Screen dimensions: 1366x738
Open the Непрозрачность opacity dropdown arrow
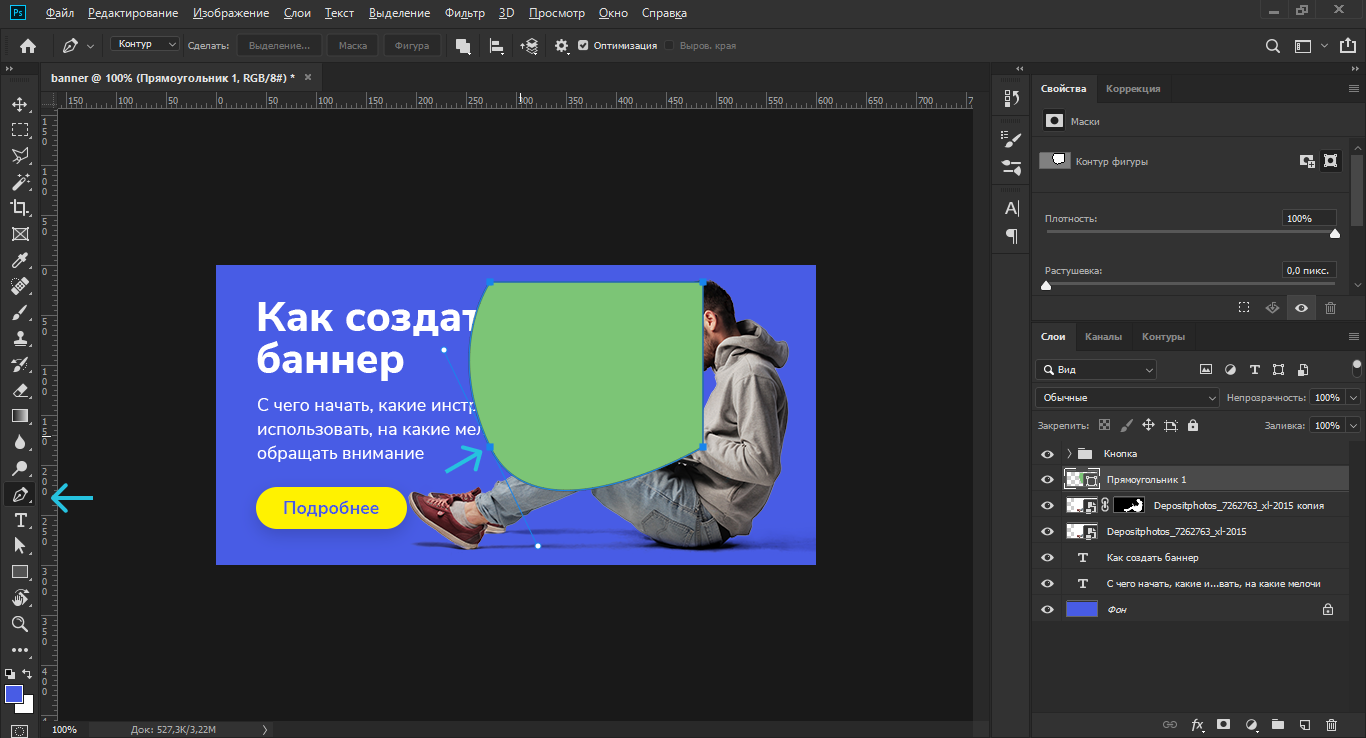pos(1354,398)
